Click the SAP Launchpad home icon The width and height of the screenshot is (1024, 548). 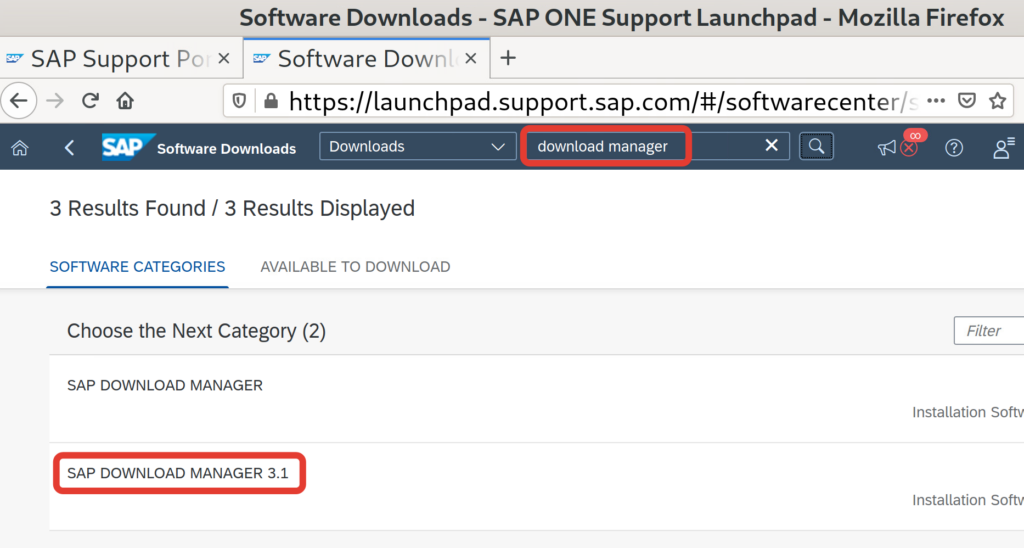pyautogui.click(x=19, y=148)
